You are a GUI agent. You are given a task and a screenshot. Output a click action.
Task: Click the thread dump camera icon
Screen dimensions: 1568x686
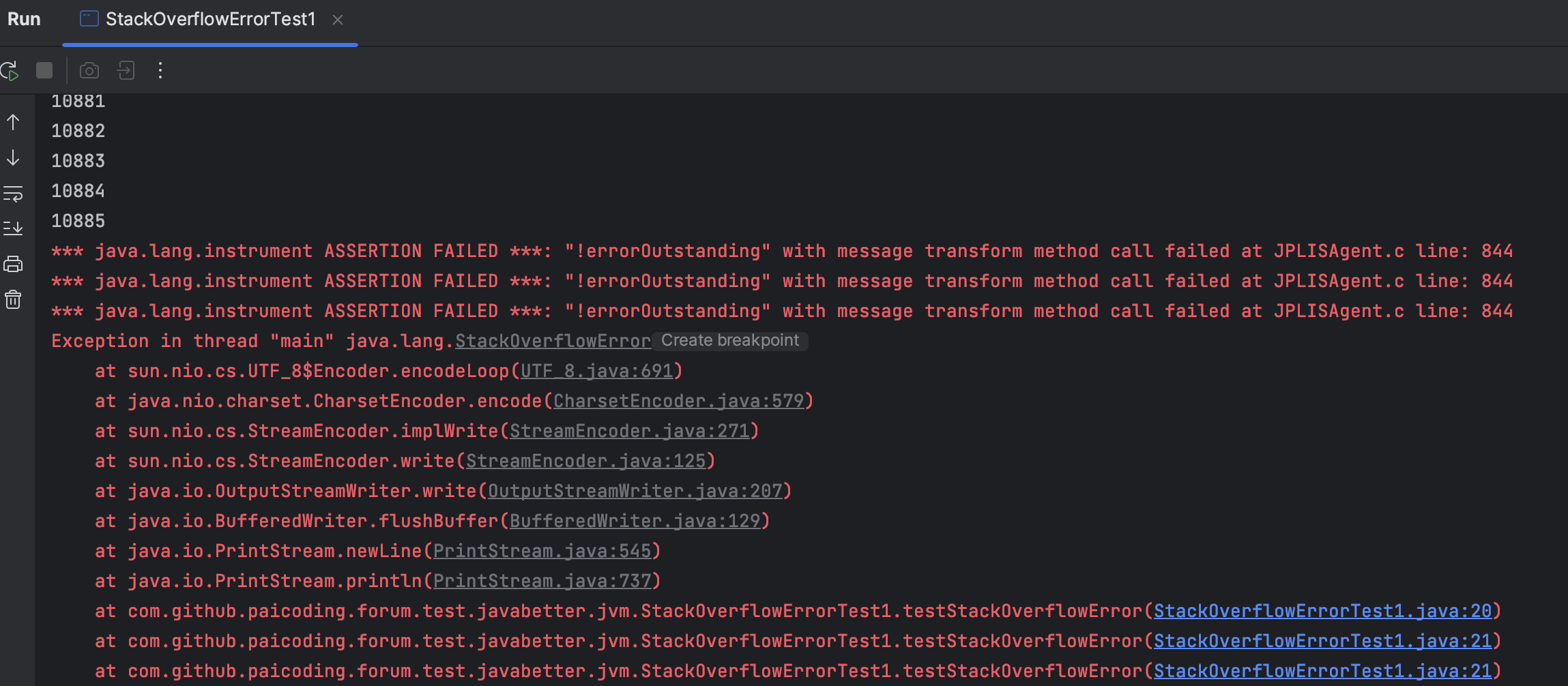[89, 70]
